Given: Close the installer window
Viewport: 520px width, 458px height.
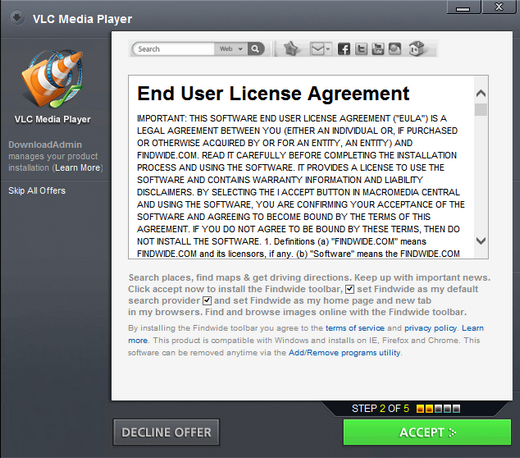Looking at the screenshot, I should pos(499,7).
